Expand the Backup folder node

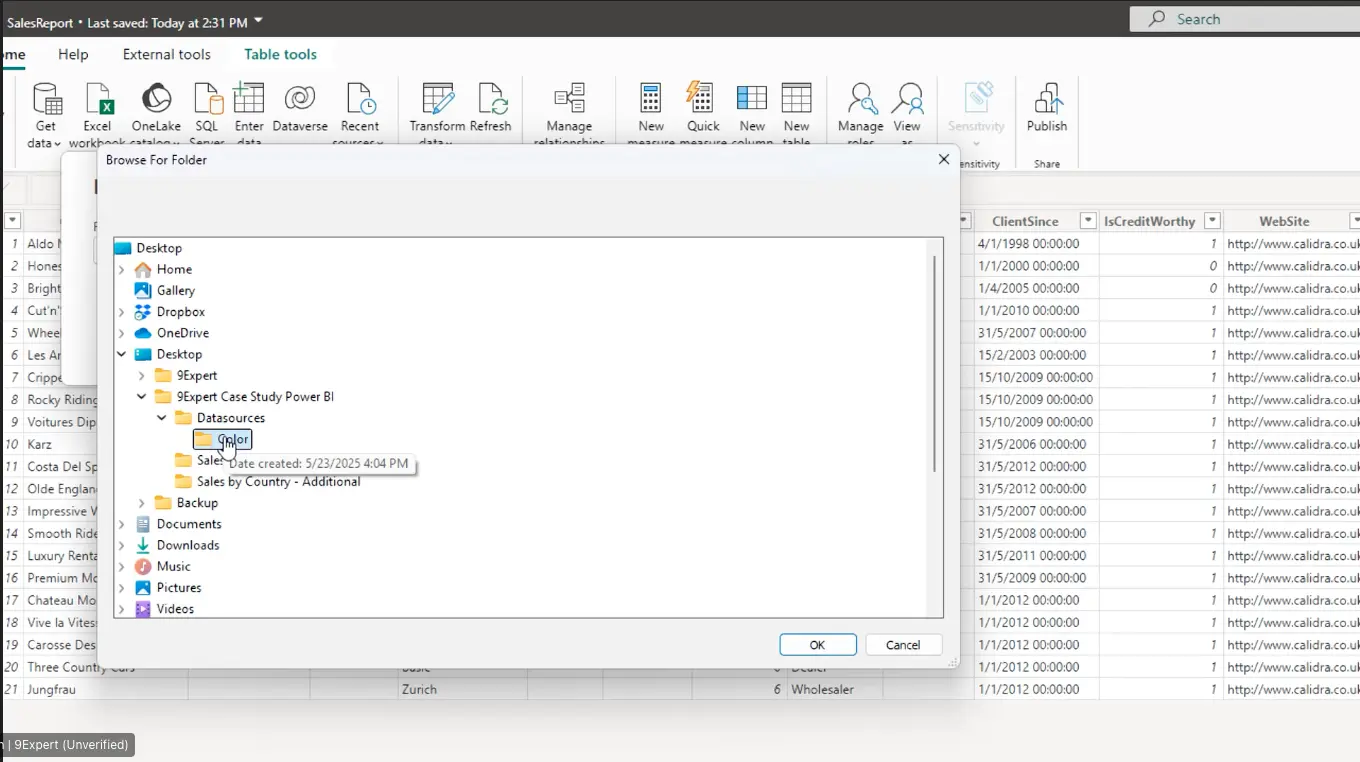(x=142, y=502)
